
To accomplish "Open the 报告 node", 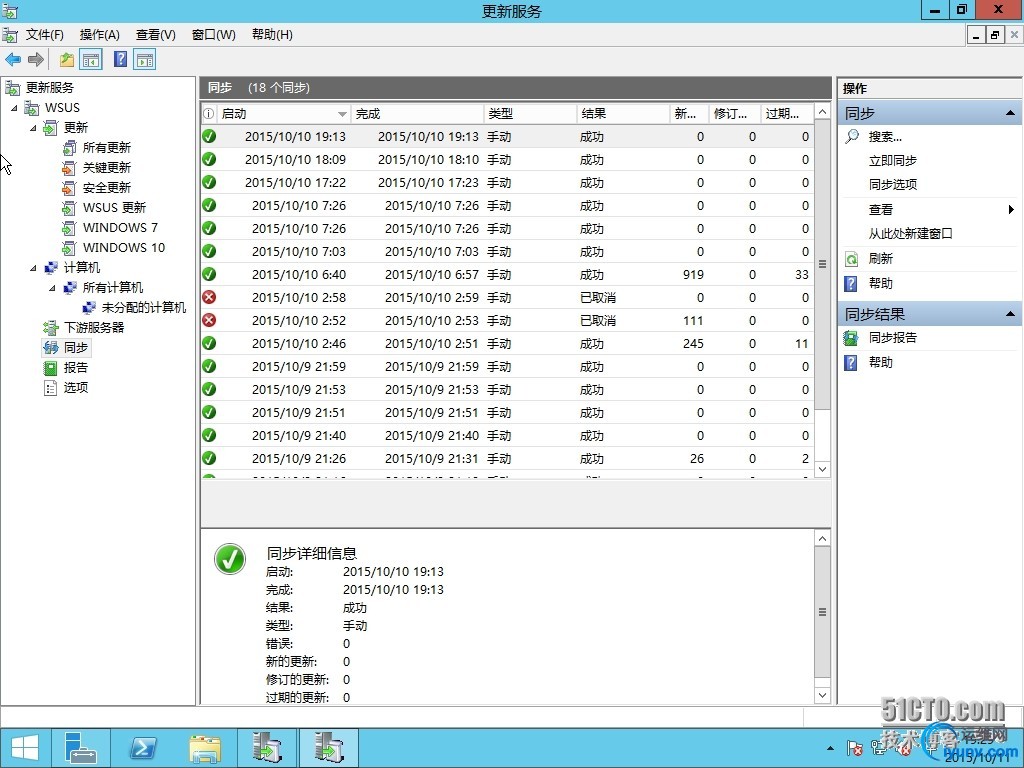I will point(76,368).
